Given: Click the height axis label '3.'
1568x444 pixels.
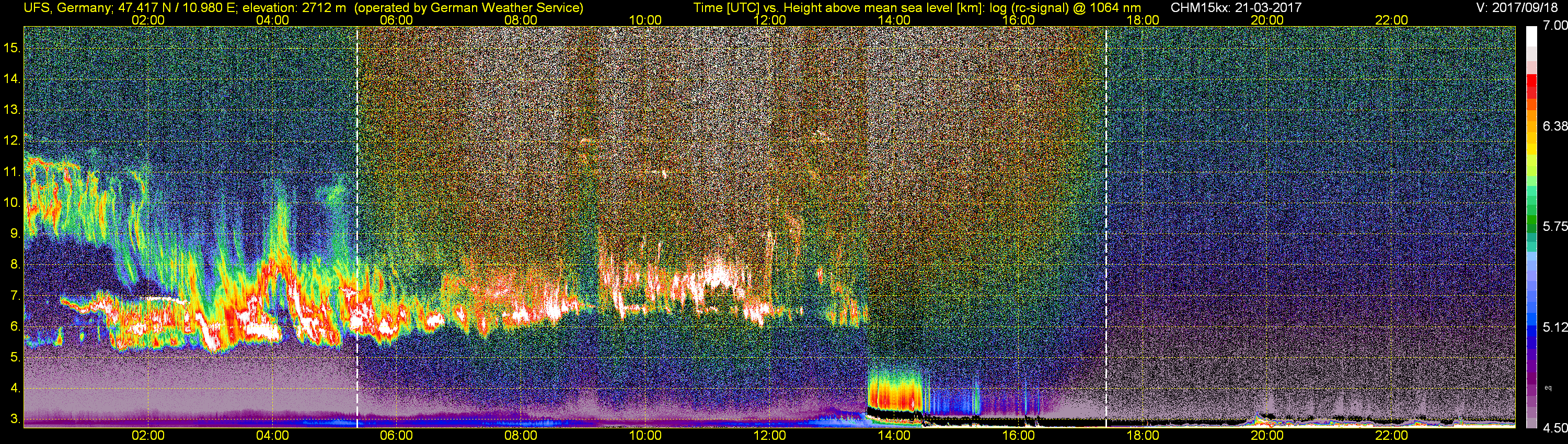Looking at the screenshot, I should 16,419.
